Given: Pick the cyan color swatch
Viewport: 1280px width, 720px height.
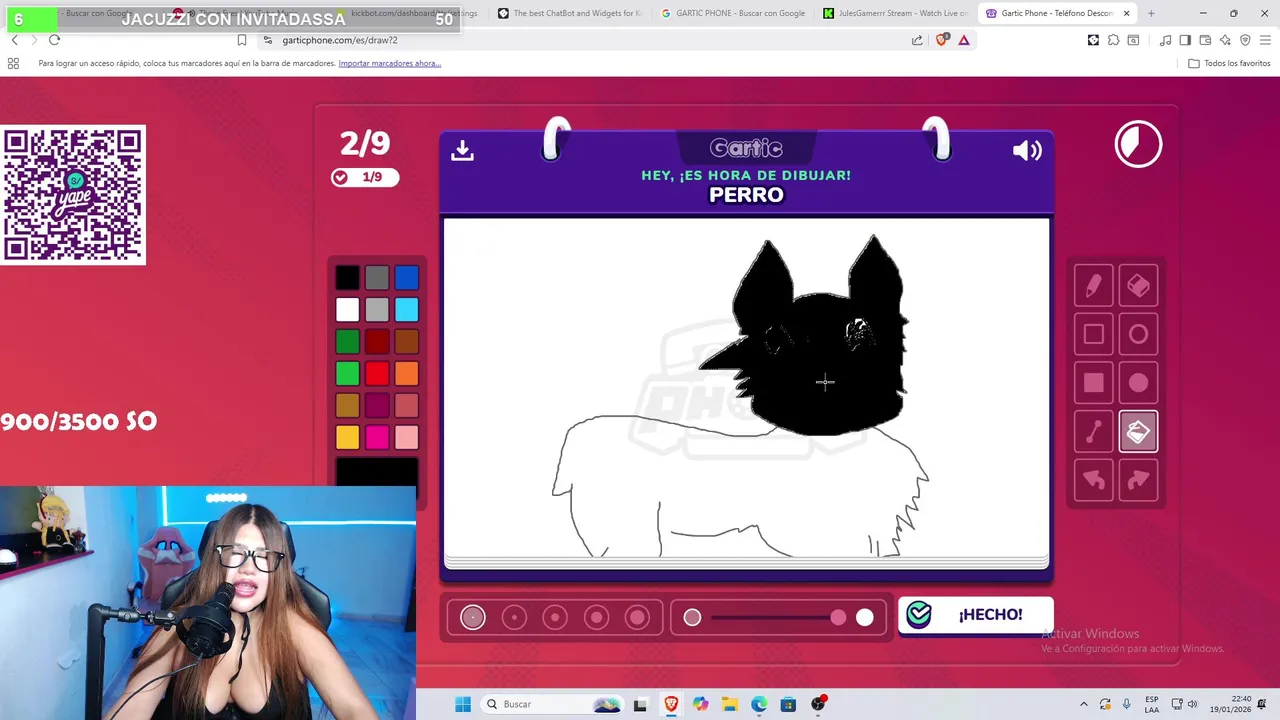Looking at the screenshot, I should point(406,309).
